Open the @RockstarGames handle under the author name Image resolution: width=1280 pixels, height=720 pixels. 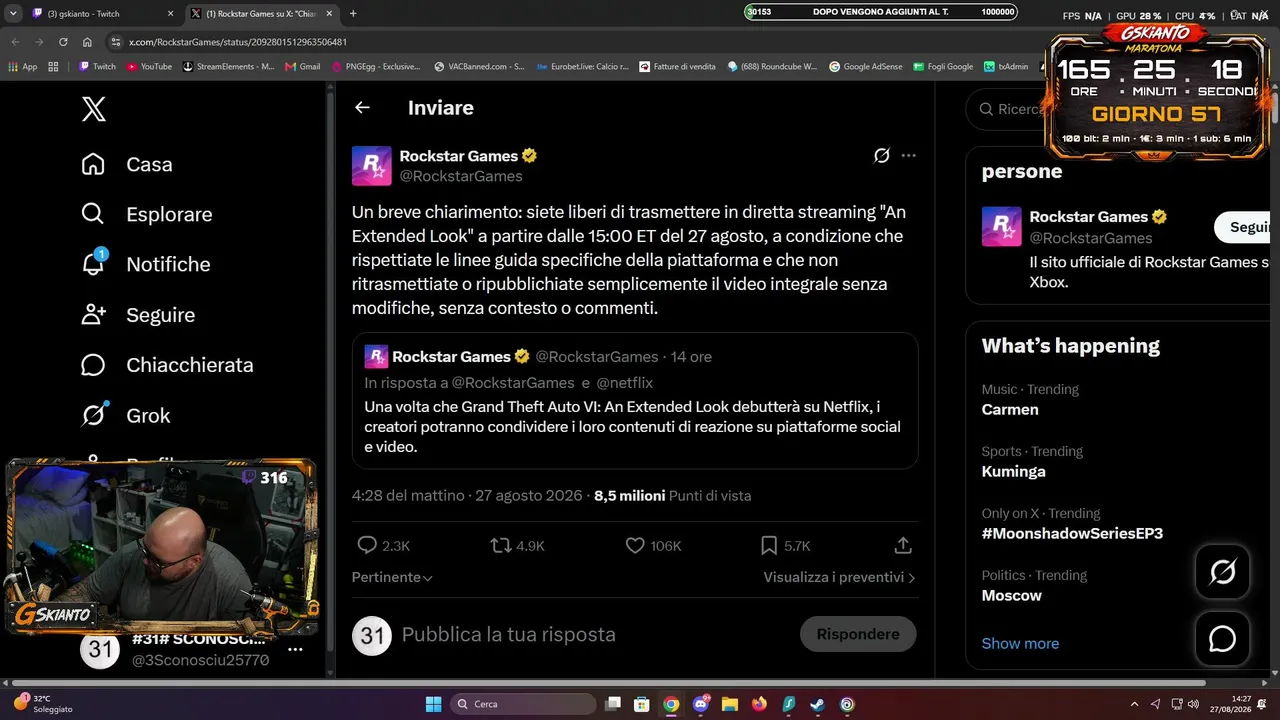click(x=461, y=176)
